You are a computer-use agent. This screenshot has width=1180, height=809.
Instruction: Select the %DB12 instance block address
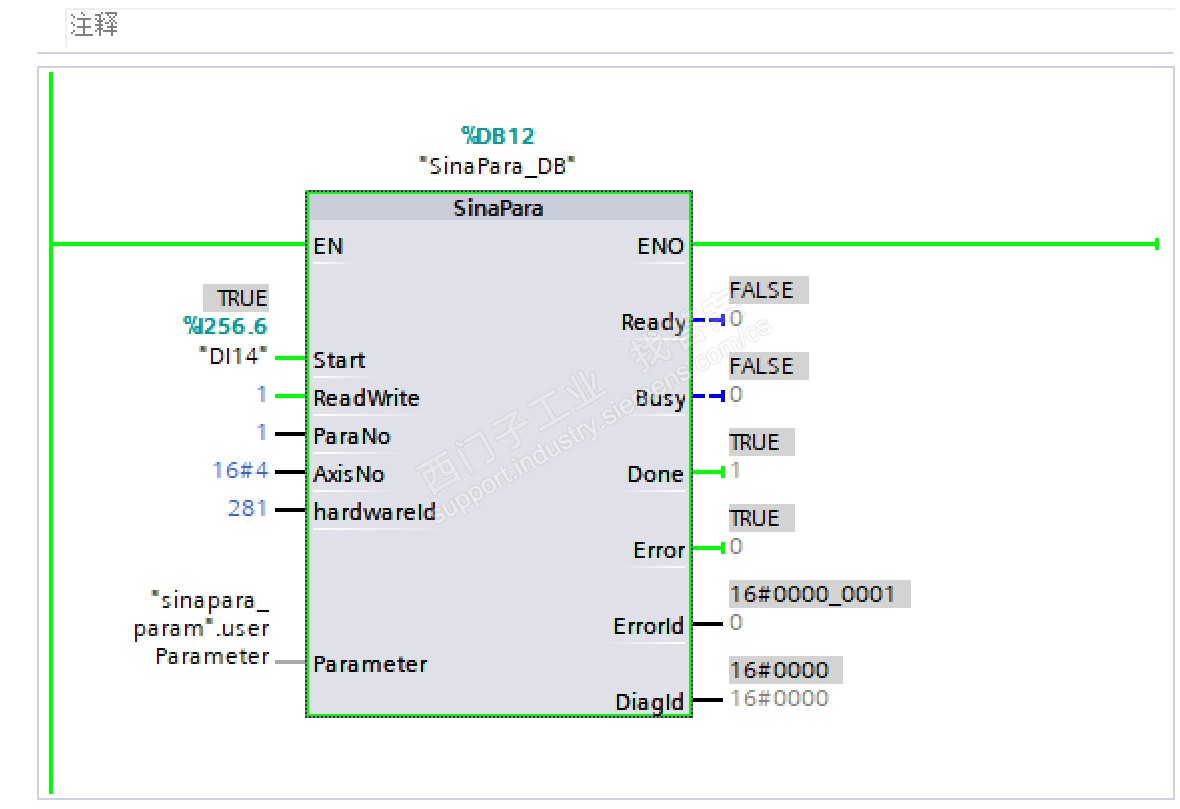coord(497,136)
